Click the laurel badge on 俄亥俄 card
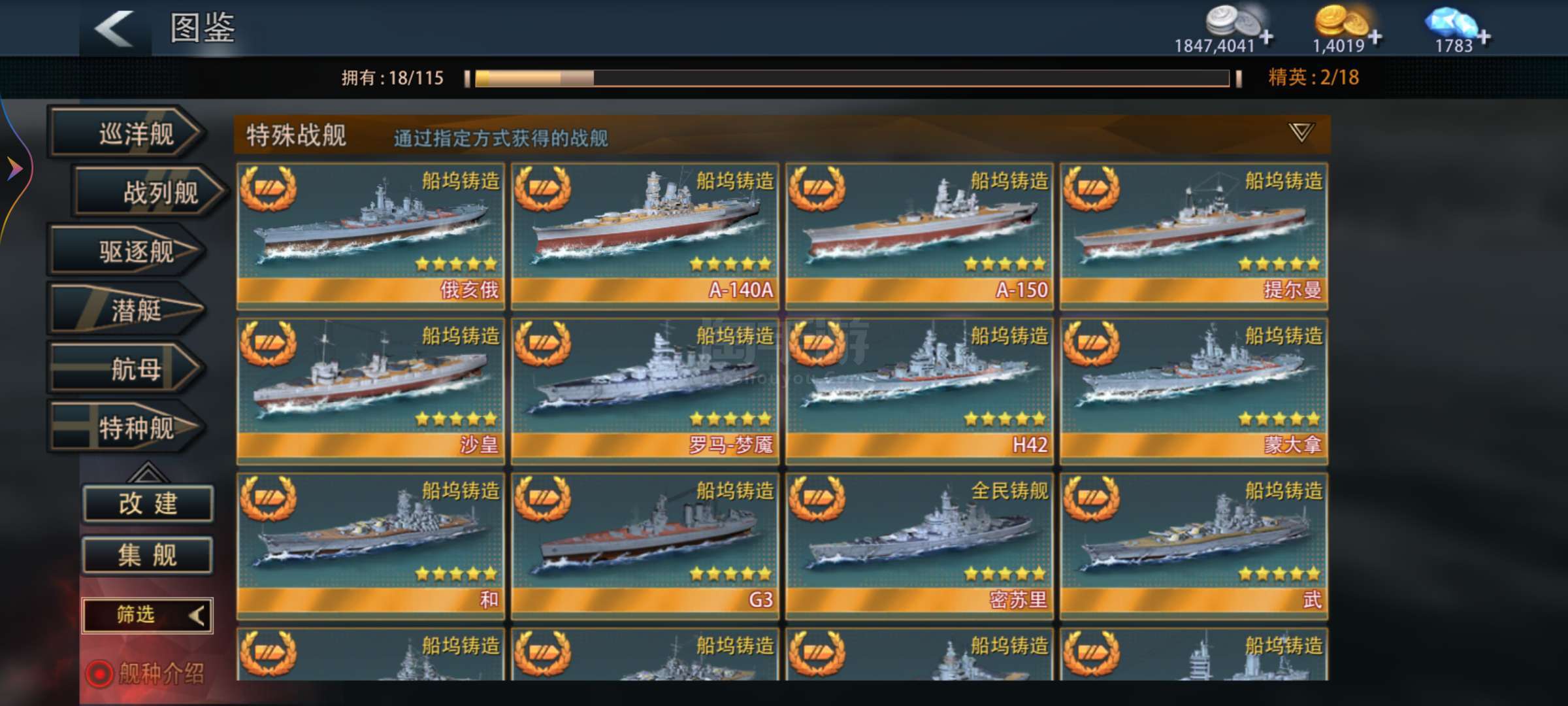1568x706 pixels. point(269,189)
